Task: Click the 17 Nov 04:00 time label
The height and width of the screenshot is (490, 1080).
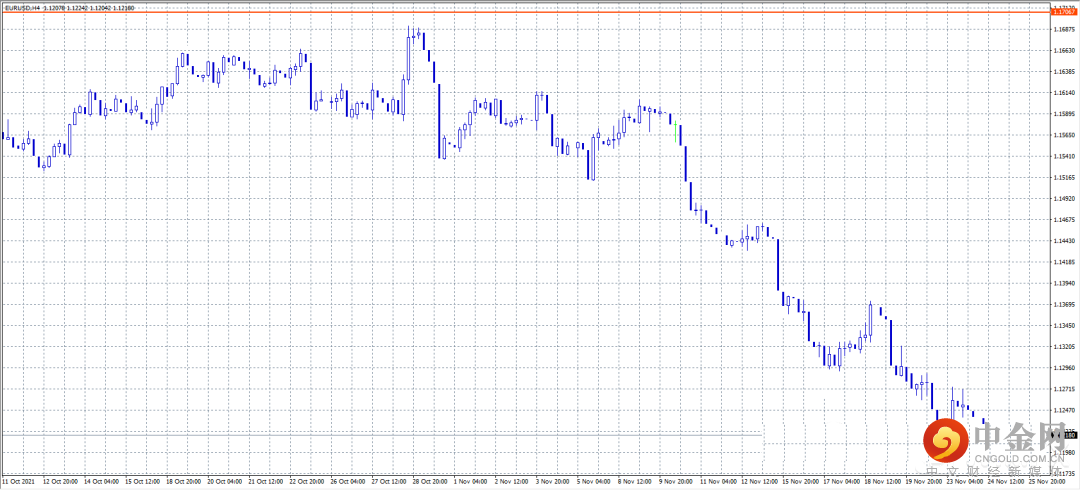Action: pyautogui.click(x=844, y=482)
